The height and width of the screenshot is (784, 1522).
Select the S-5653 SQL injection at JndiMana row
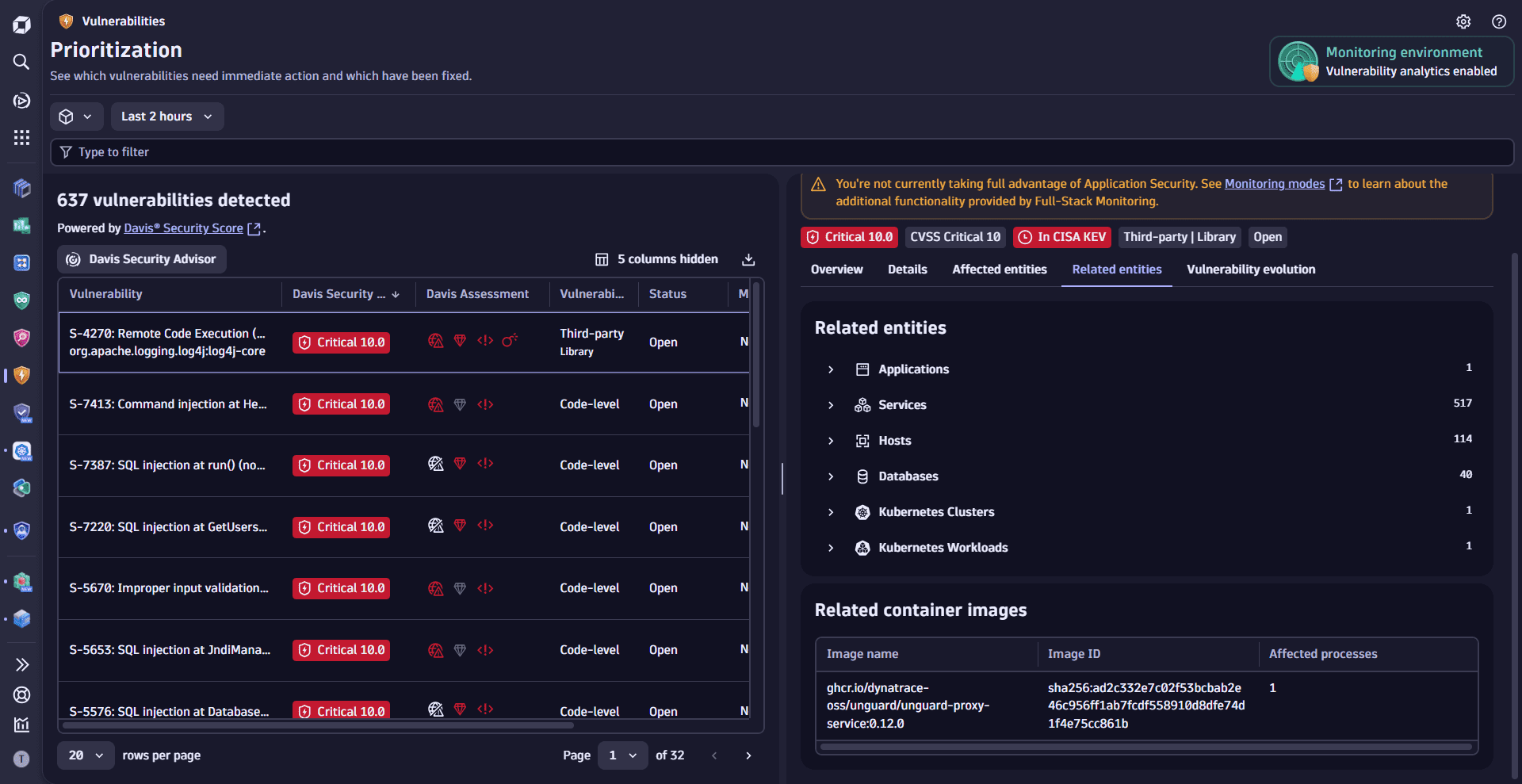coord(403,650)
